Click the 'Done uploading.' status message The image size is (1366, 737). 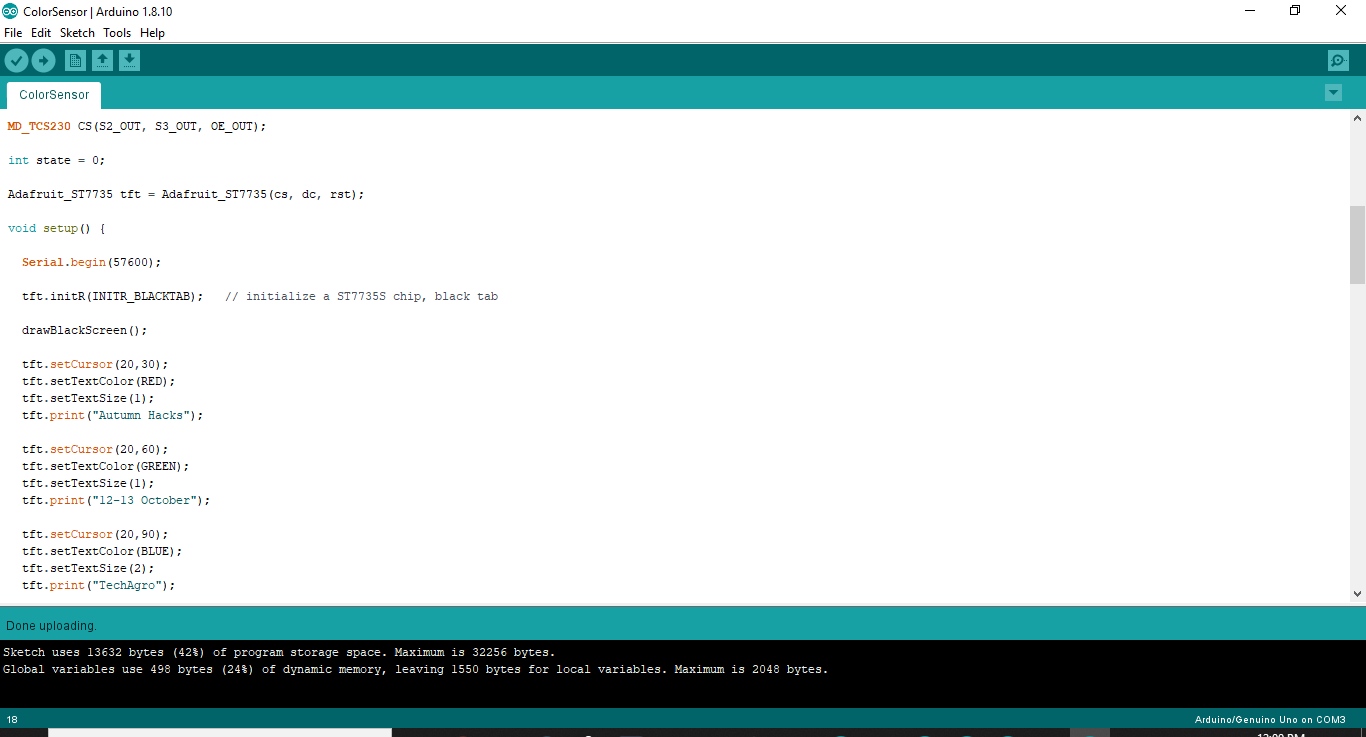(52, 626)
